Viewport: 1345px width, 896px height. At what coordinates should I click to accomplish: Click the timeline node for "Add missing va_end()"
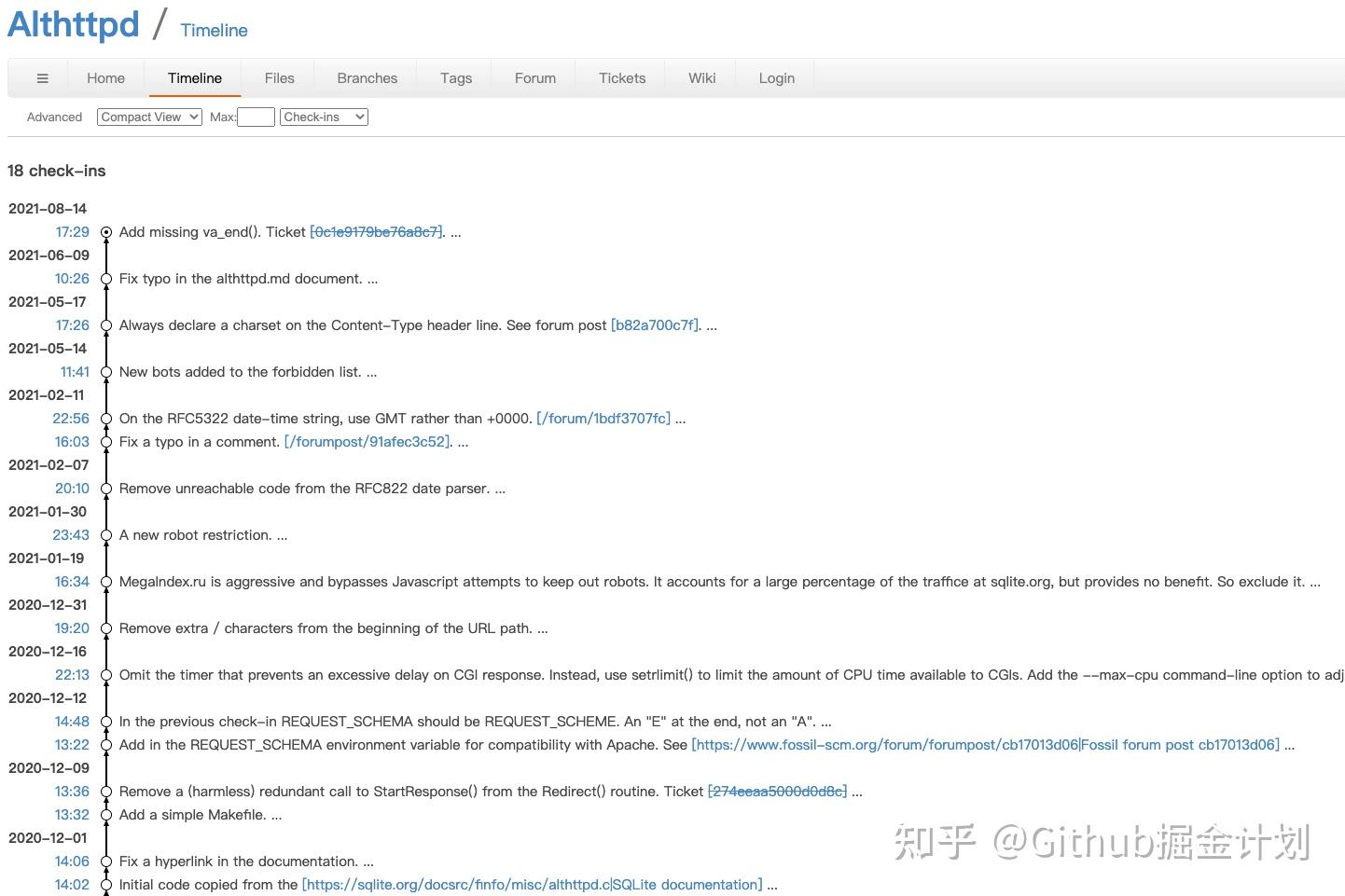(106, 232)
